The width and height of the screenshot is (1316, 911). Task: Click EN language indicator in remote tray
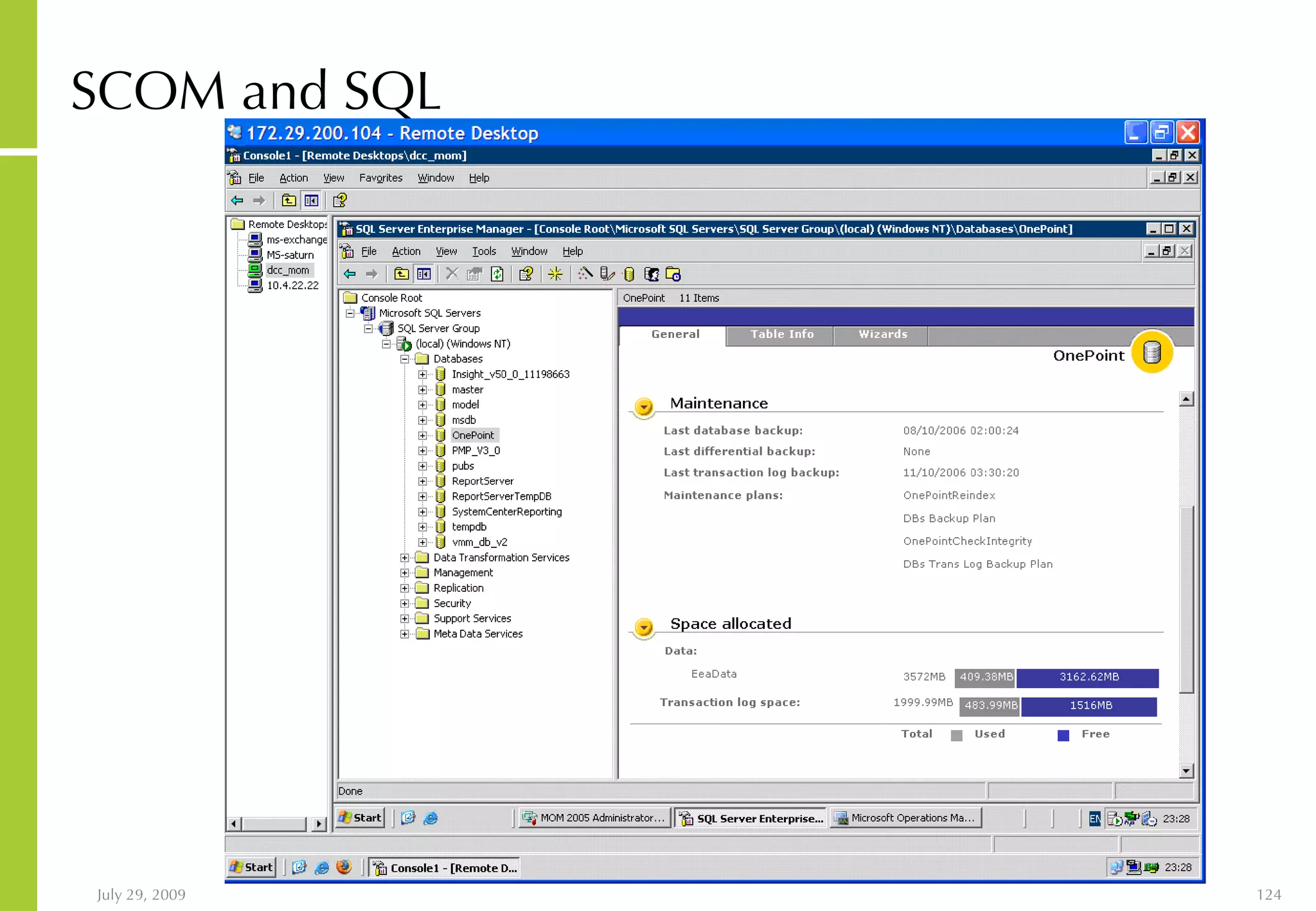pos(1095,818)
